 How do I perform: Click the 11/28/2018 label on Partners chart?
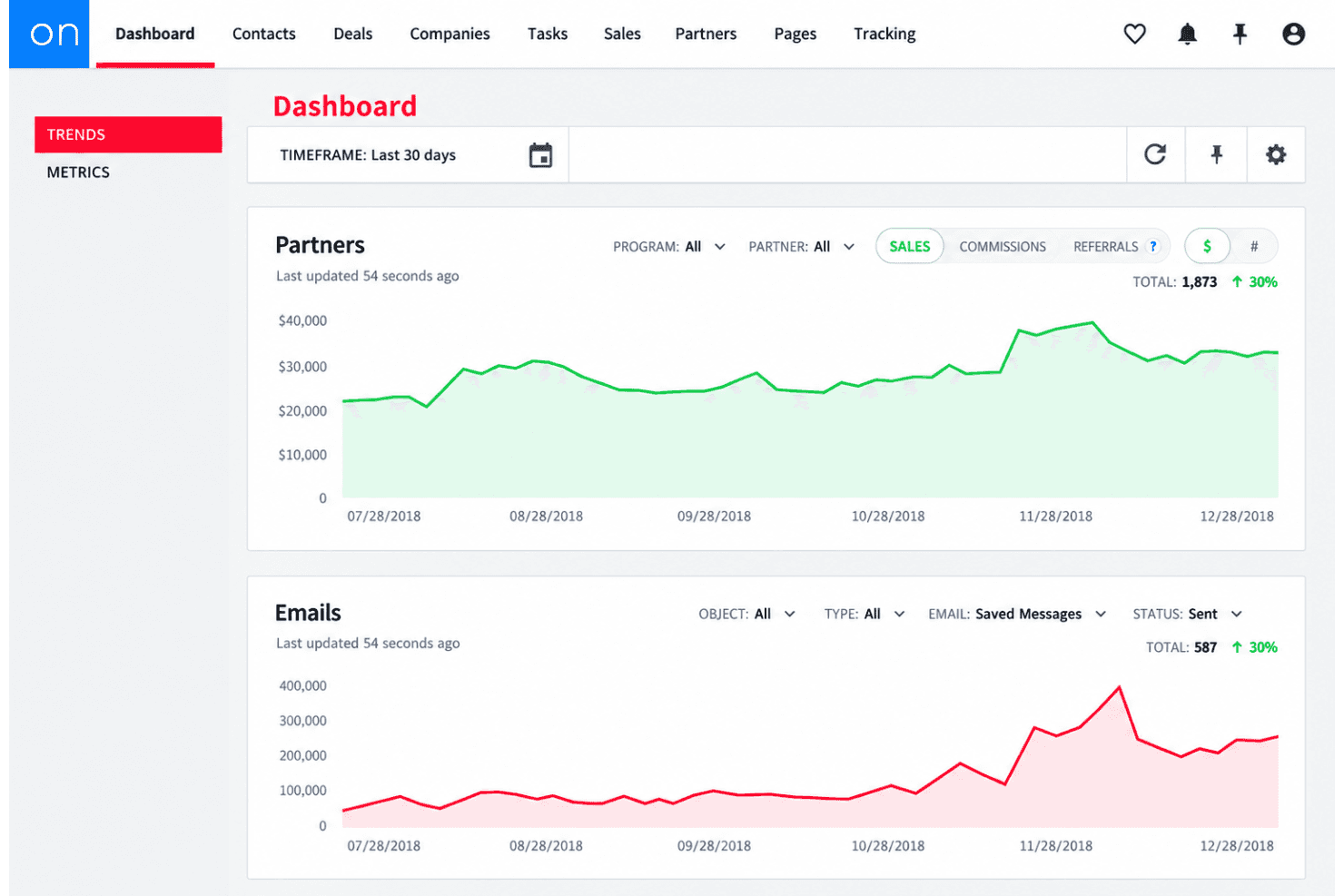(1055, 517)
